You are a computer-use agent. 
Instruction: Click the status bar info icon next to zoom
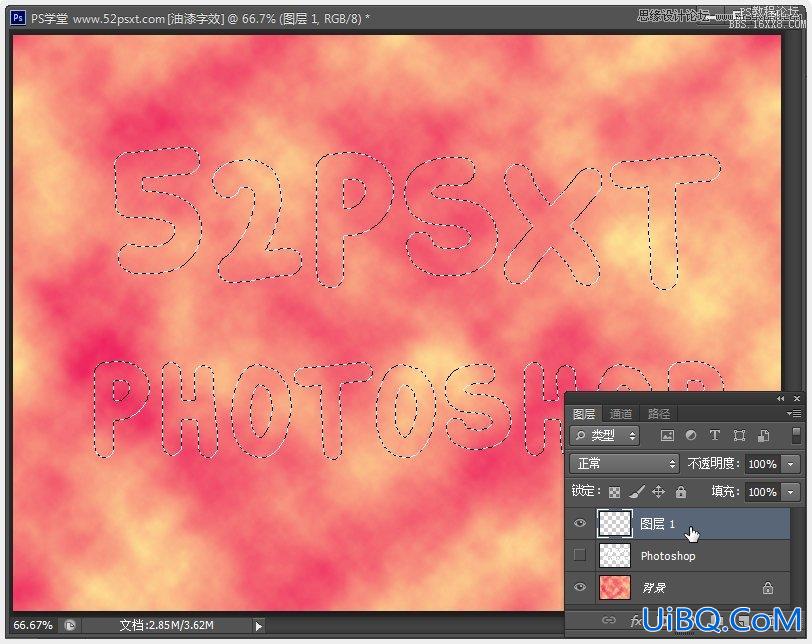pyautogui.click(x=70, y=625)
